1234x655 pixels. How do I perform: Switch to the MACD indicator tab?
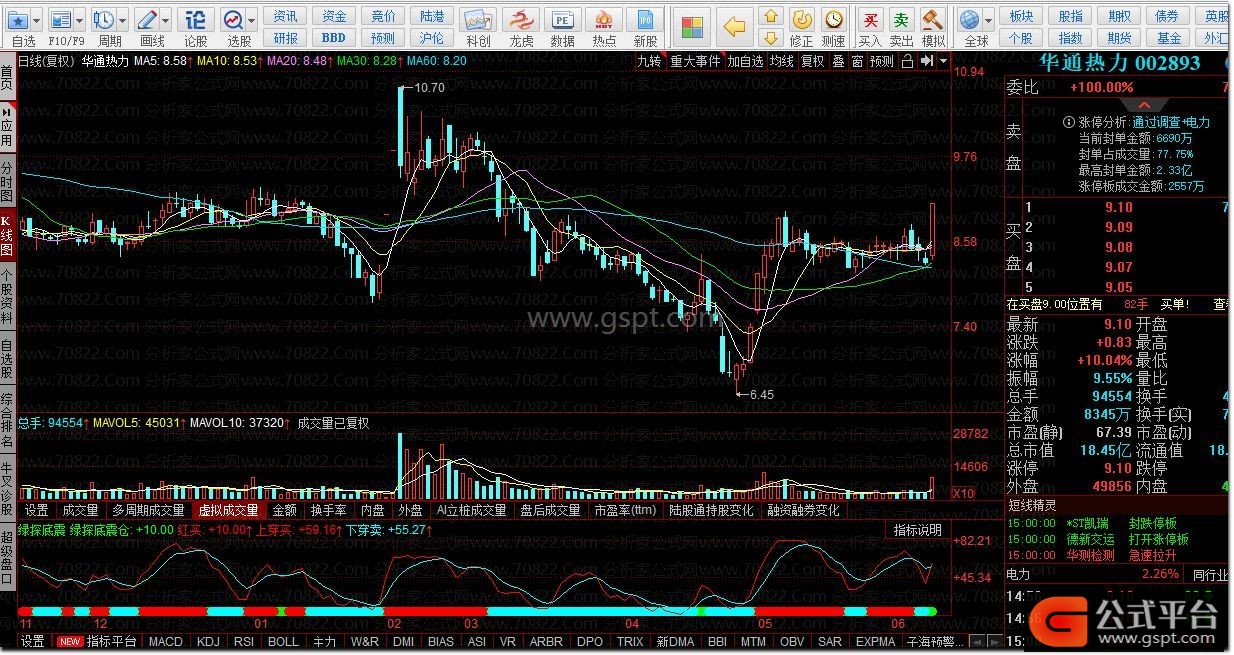pyautogui.click(x=166, y=642)
